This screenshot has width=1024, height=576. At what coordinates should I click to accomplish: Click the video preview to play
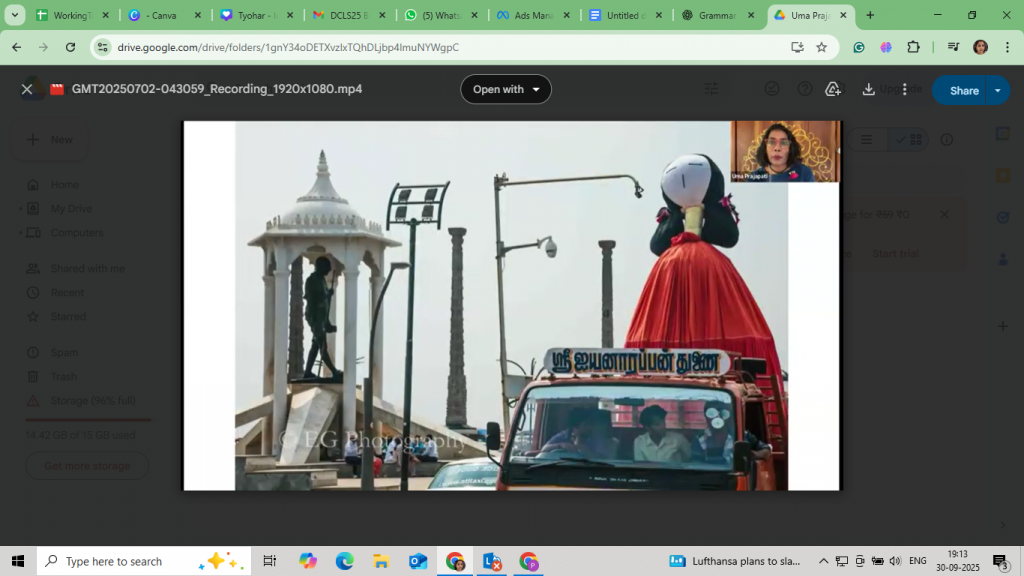511,305
